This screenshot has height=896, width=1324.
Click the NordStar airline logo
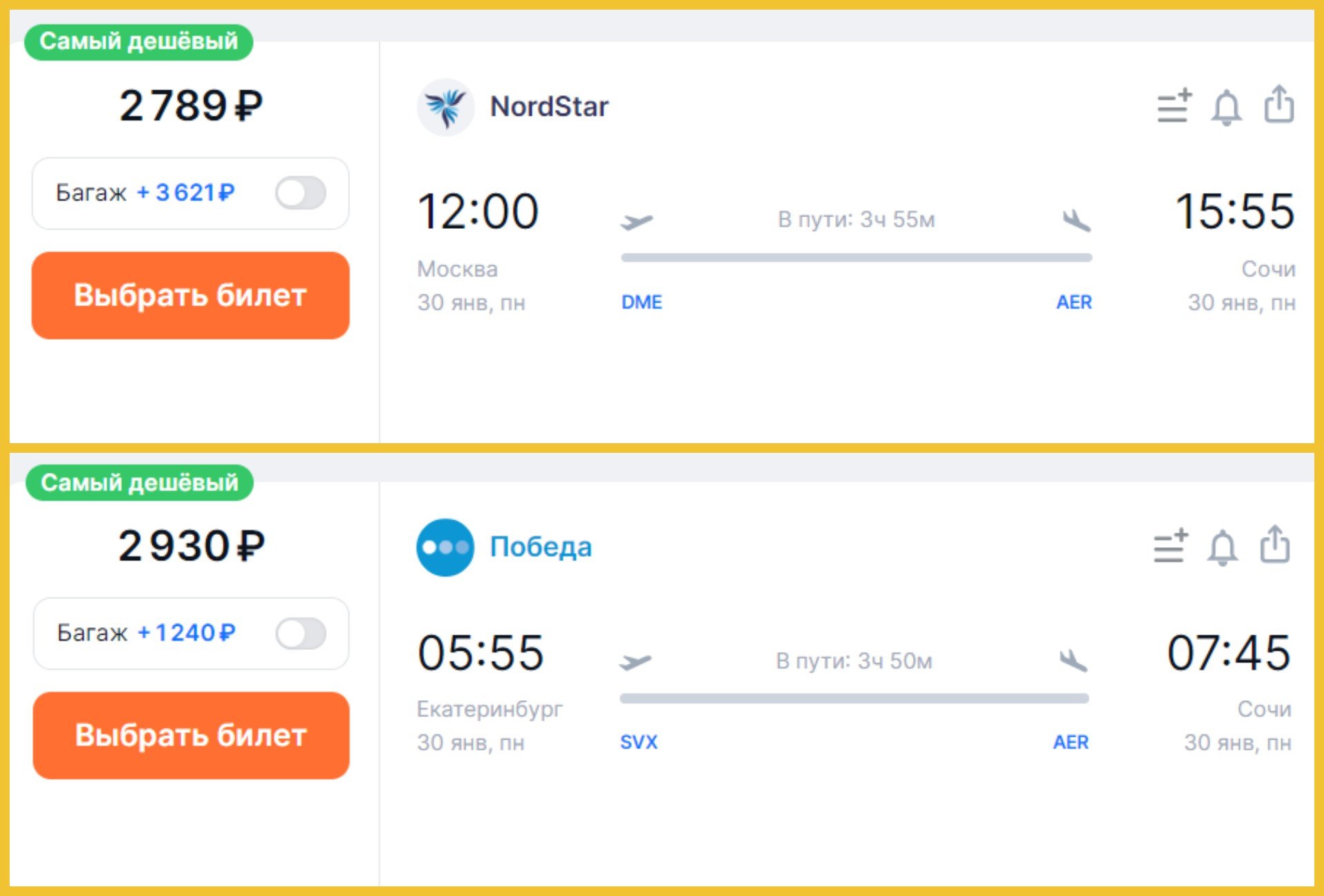coord(445,107)
